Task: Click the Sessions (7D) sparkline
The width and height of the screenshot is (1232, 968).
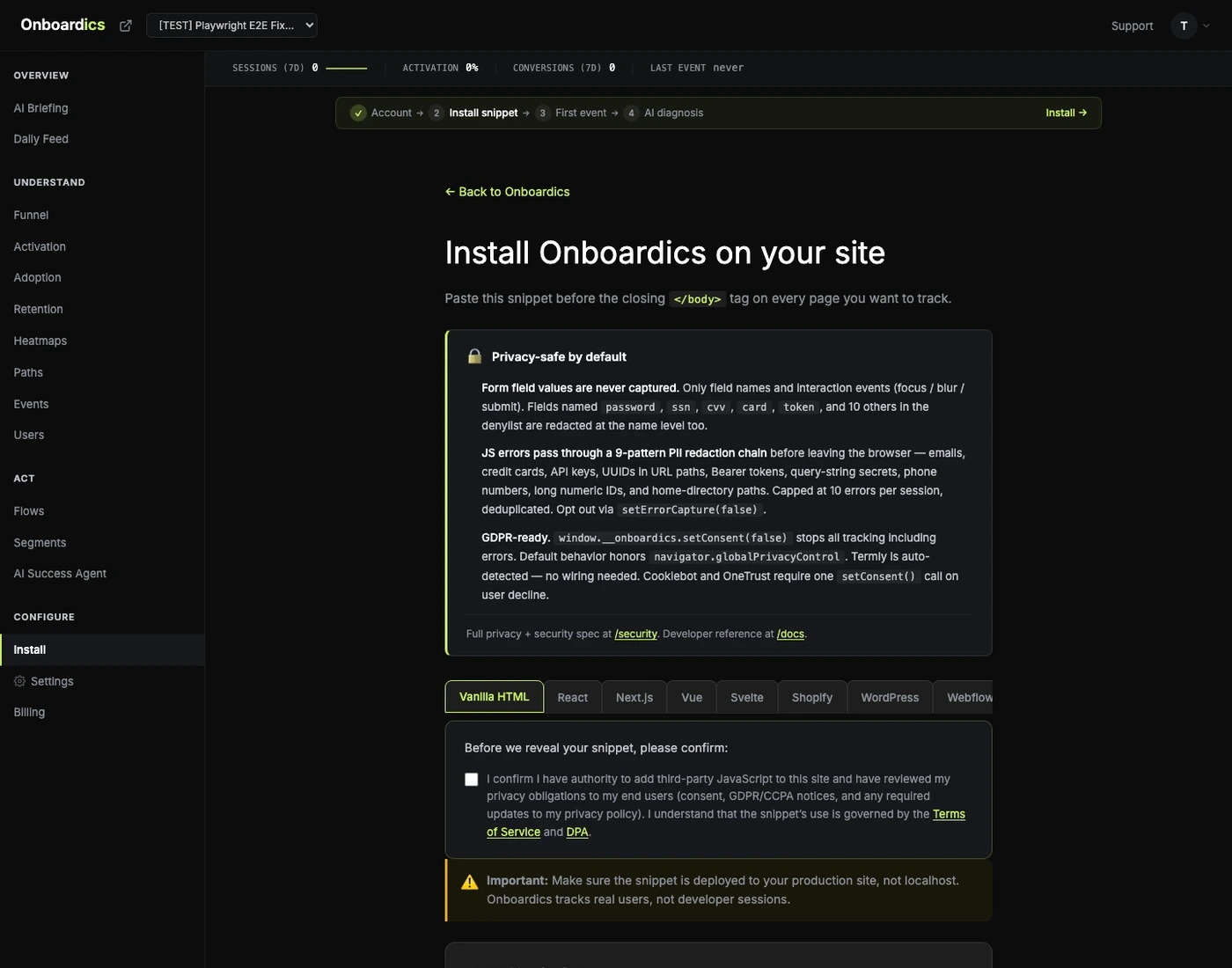Action: 346,68
